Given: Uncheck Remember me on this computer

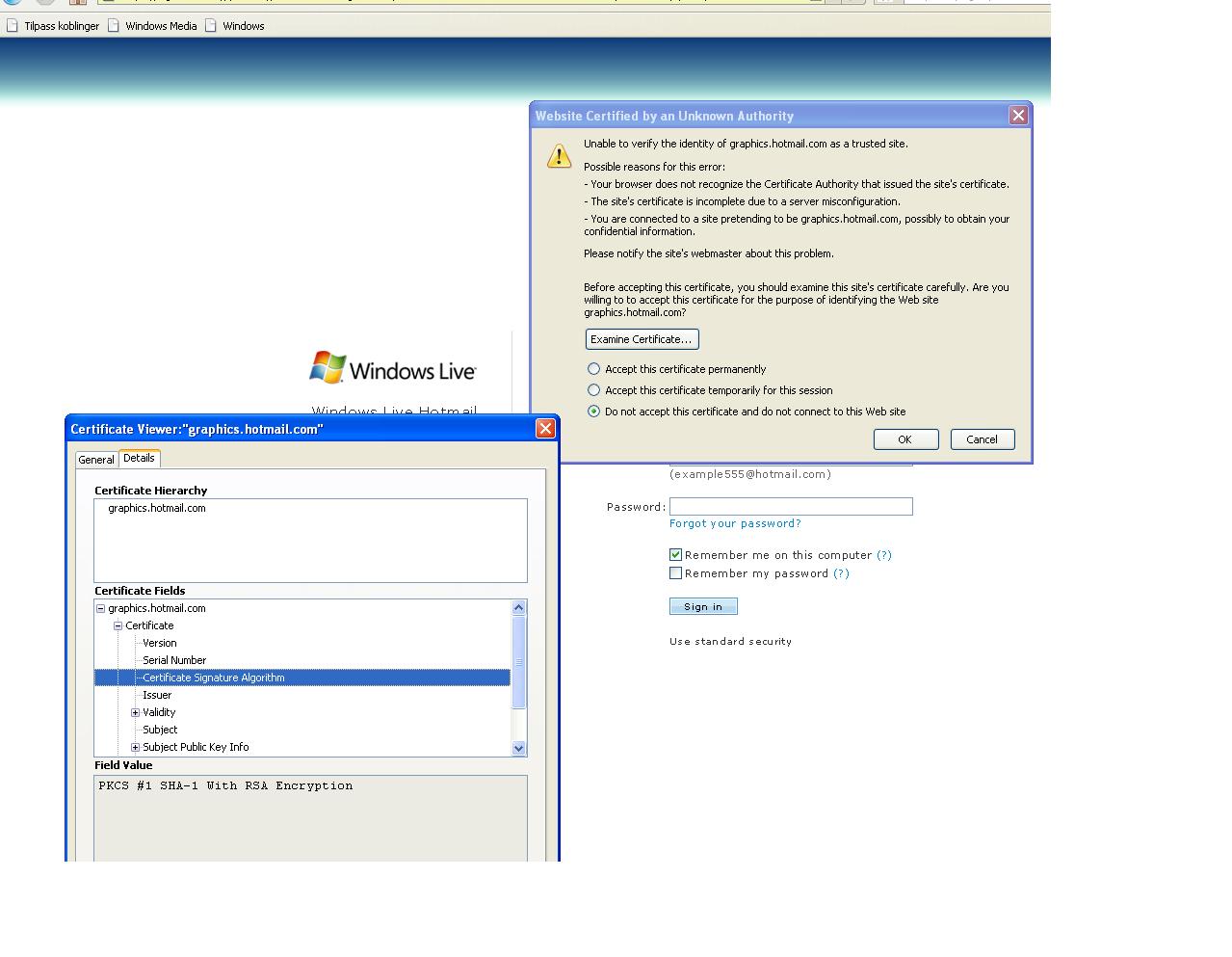Looking at the screenshot, I should coord(675,554).
